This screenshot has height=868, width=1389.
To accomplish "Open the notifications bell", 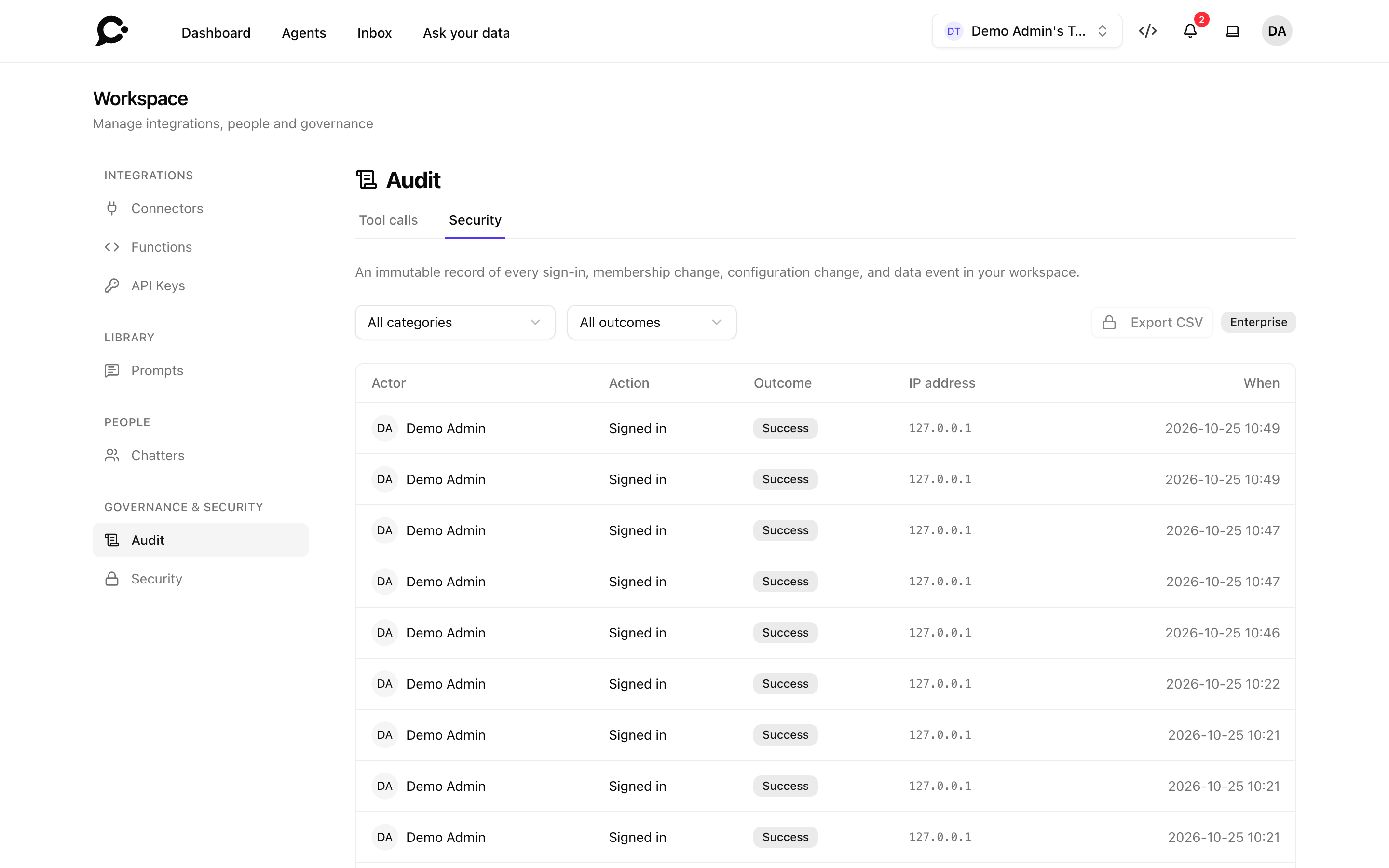I will (x=1190, y=31).
